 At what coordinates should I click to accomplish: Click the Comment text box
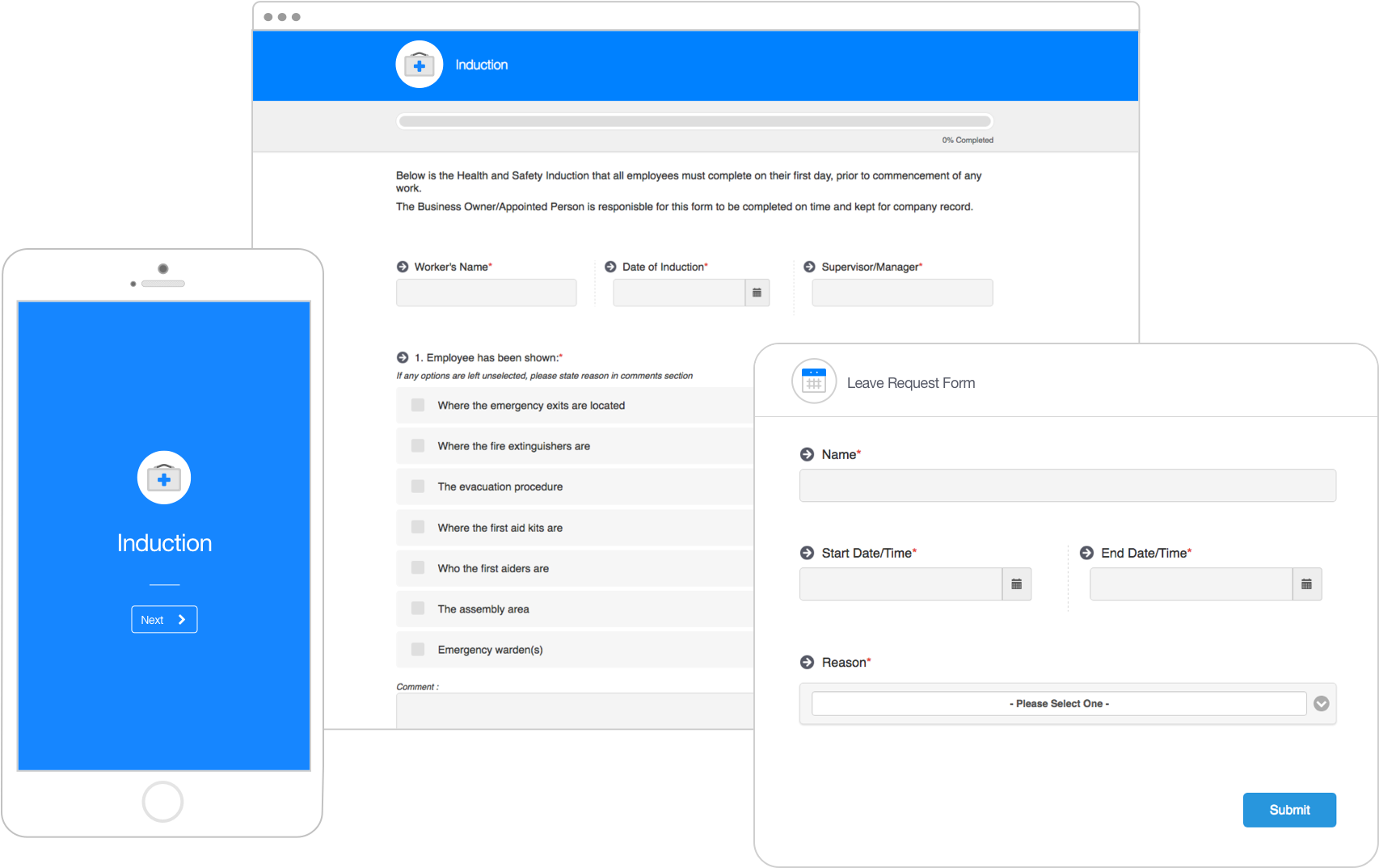click(x=575, y=710)
